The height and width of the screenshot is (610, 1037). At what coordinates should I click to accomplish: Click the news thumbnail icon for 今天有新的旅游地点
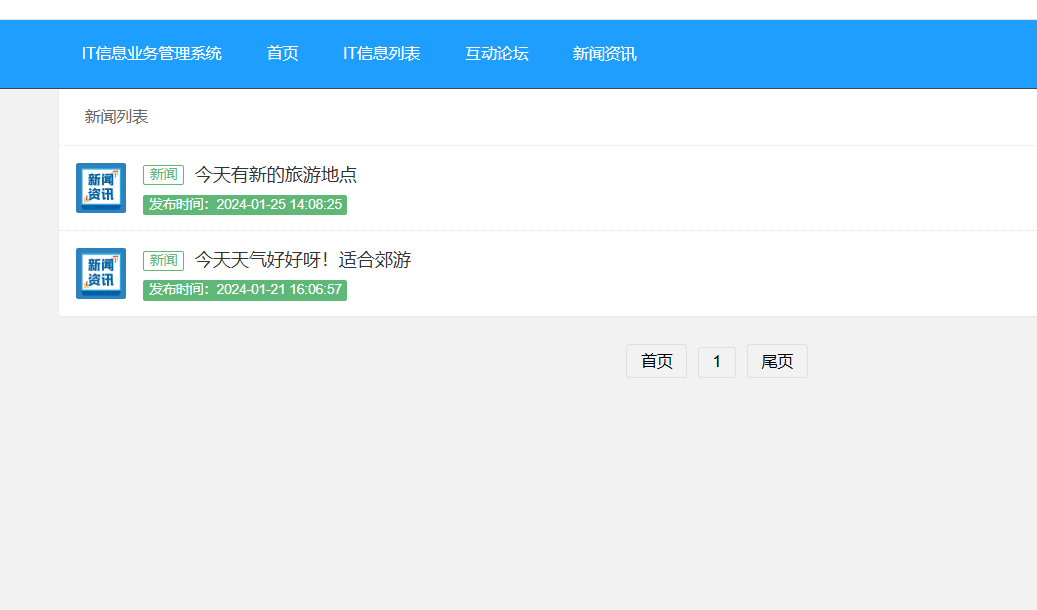101,188
